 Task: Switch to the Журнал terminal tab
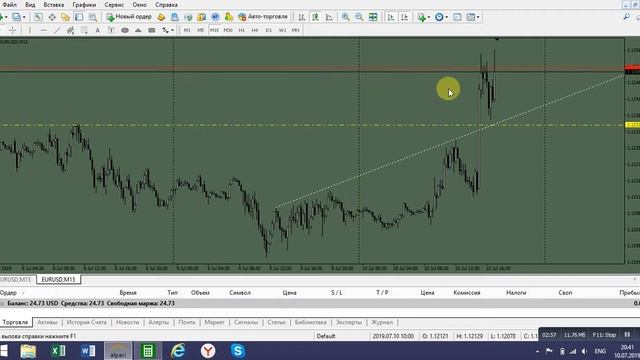pyautogui.click(x=382, y=322)
